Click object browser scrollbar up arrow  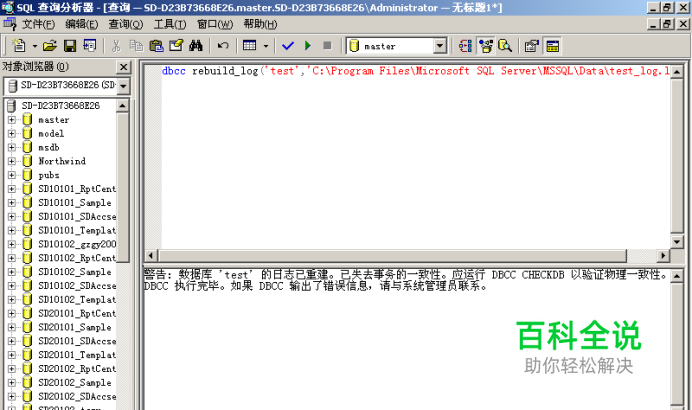pos(122,106)
